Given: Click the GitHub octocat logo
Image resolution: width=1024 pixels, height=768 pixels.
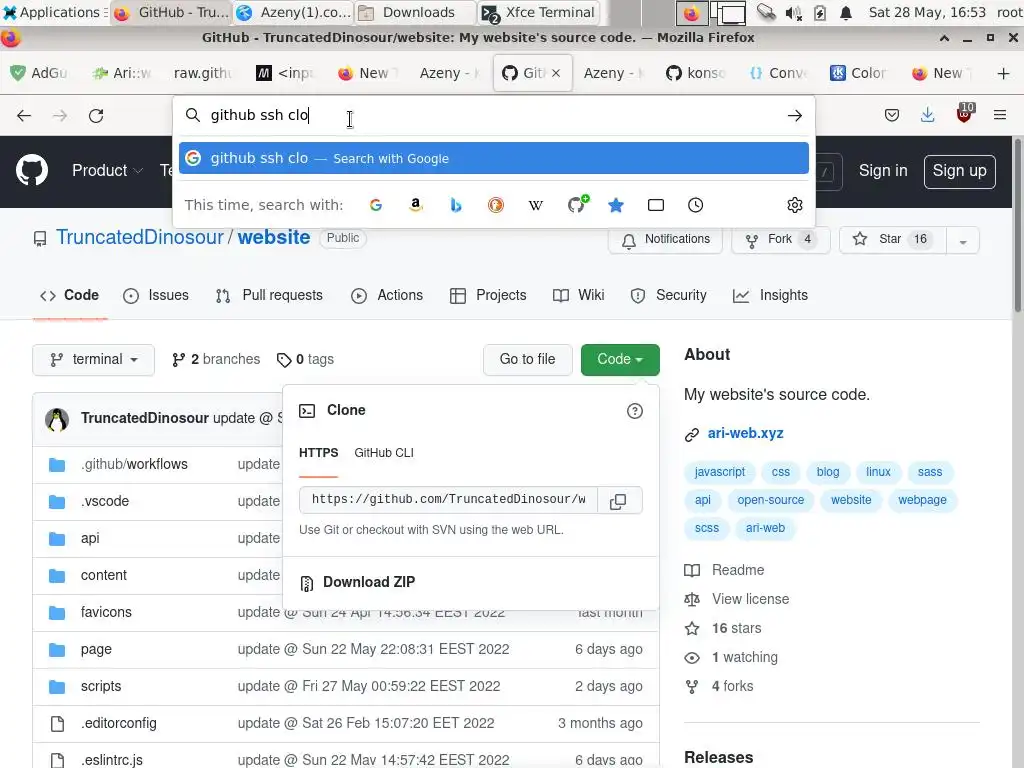Looking at the screenshot, I should click(x=32, y=170).
